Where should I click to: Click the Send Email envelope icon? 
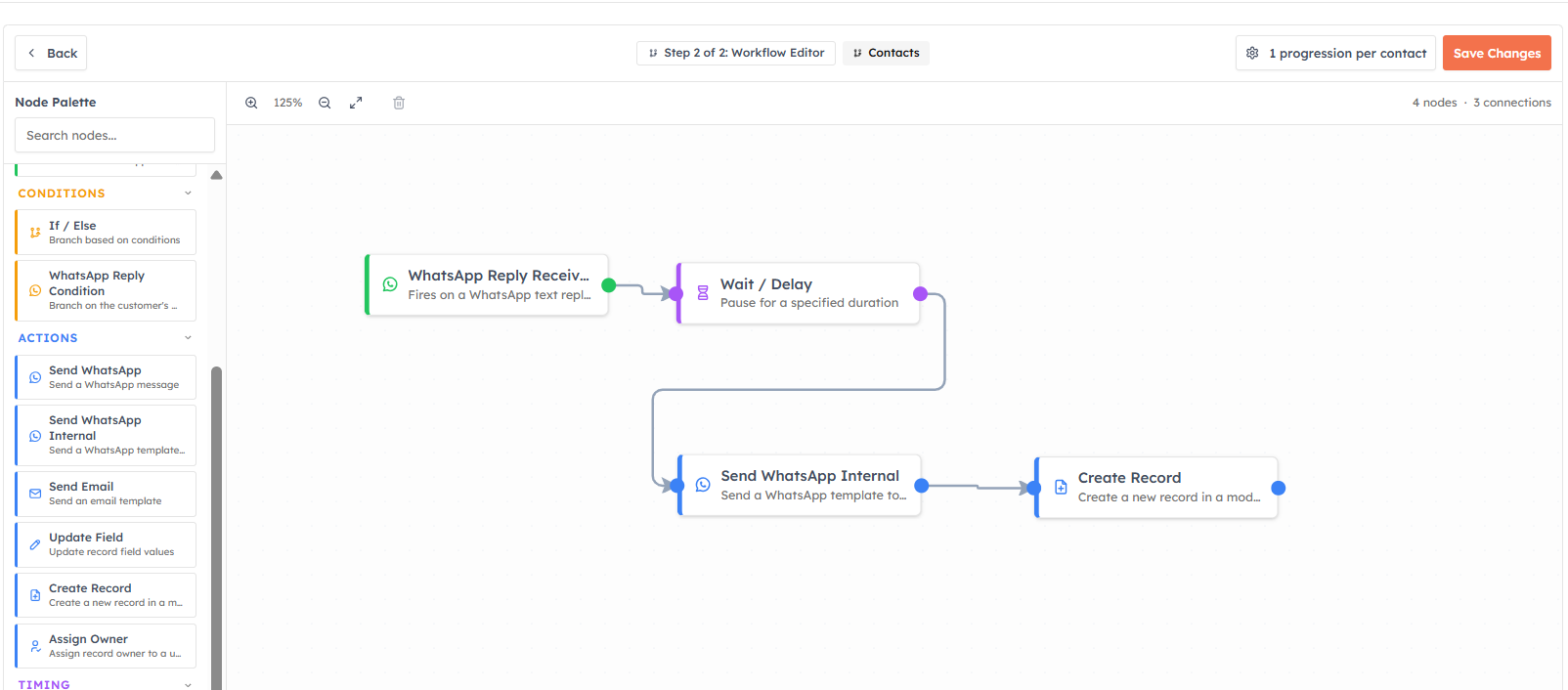click(x=35, y=494)
